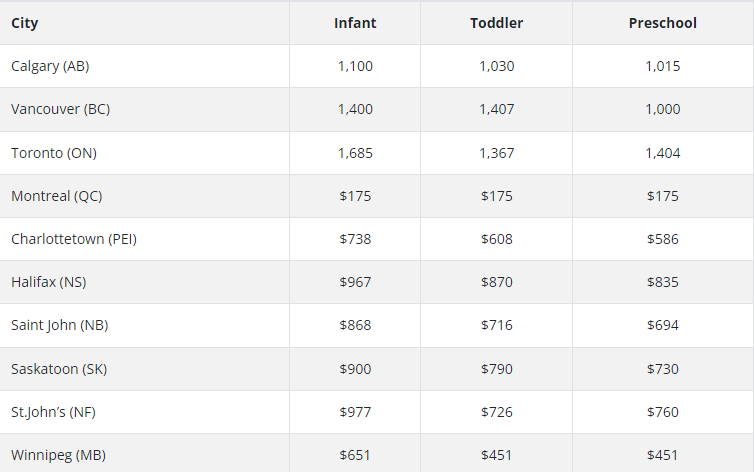754x472 pixels.
Task: Select Winnipeg (MB) city cell
Action: click(x=58, y=455)
